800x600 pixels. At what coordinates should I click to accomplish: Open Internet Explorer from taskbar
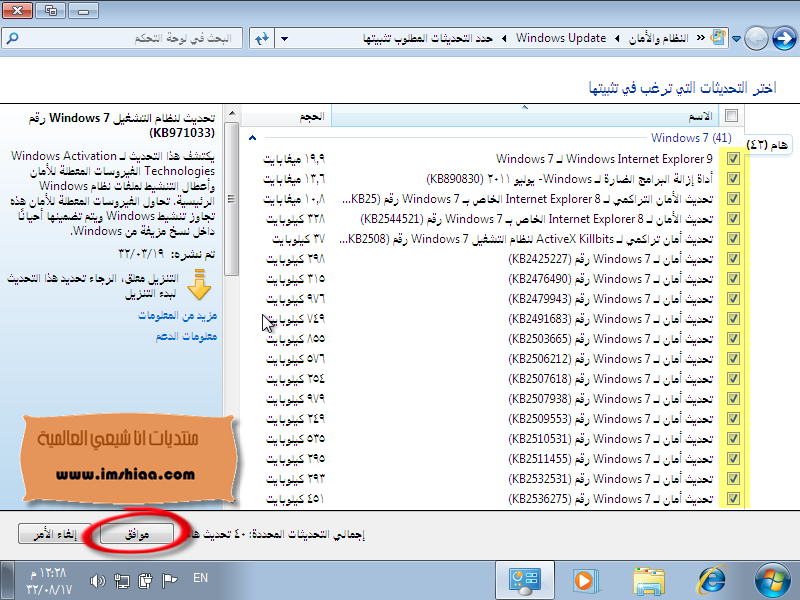click(x=712, y=581)
